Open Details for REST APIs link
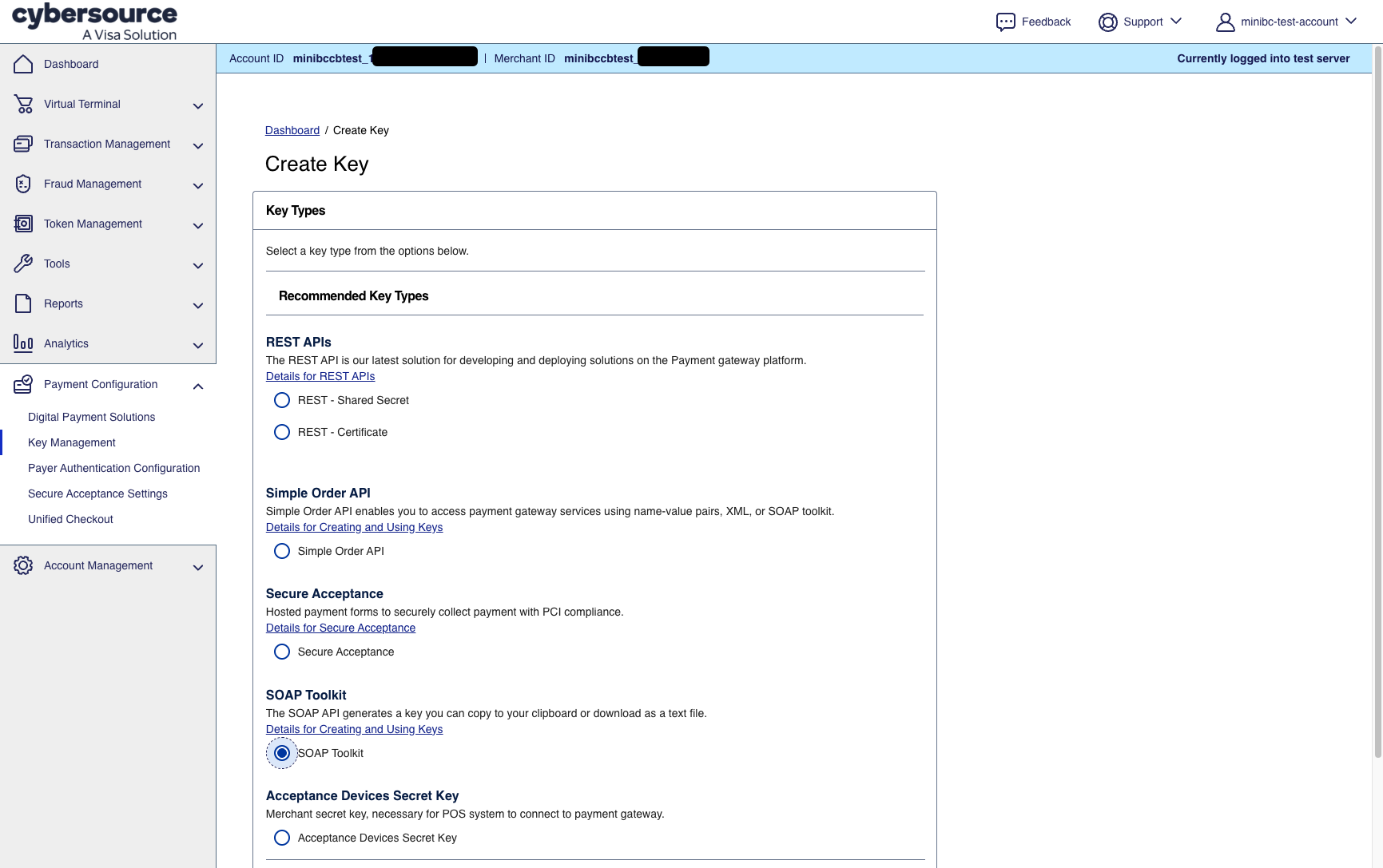Screen dimensions: 1383x868 pyautogui.click(x=320, y=376)
